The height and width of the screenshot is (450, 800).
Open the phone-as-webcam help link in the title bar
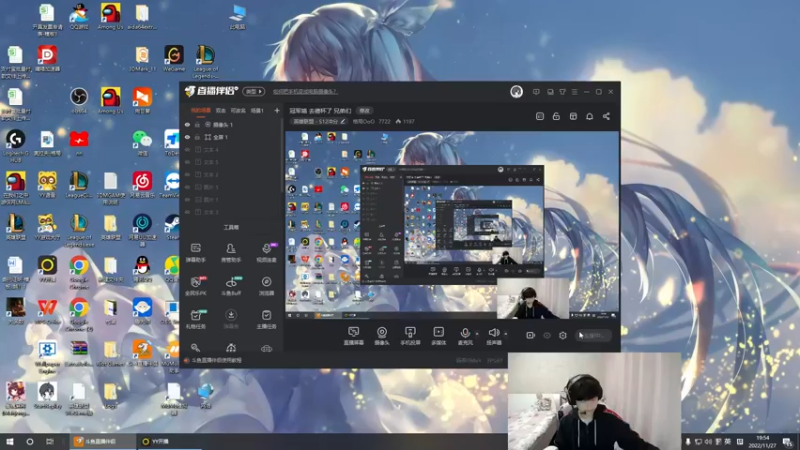[x=305, y=92]
